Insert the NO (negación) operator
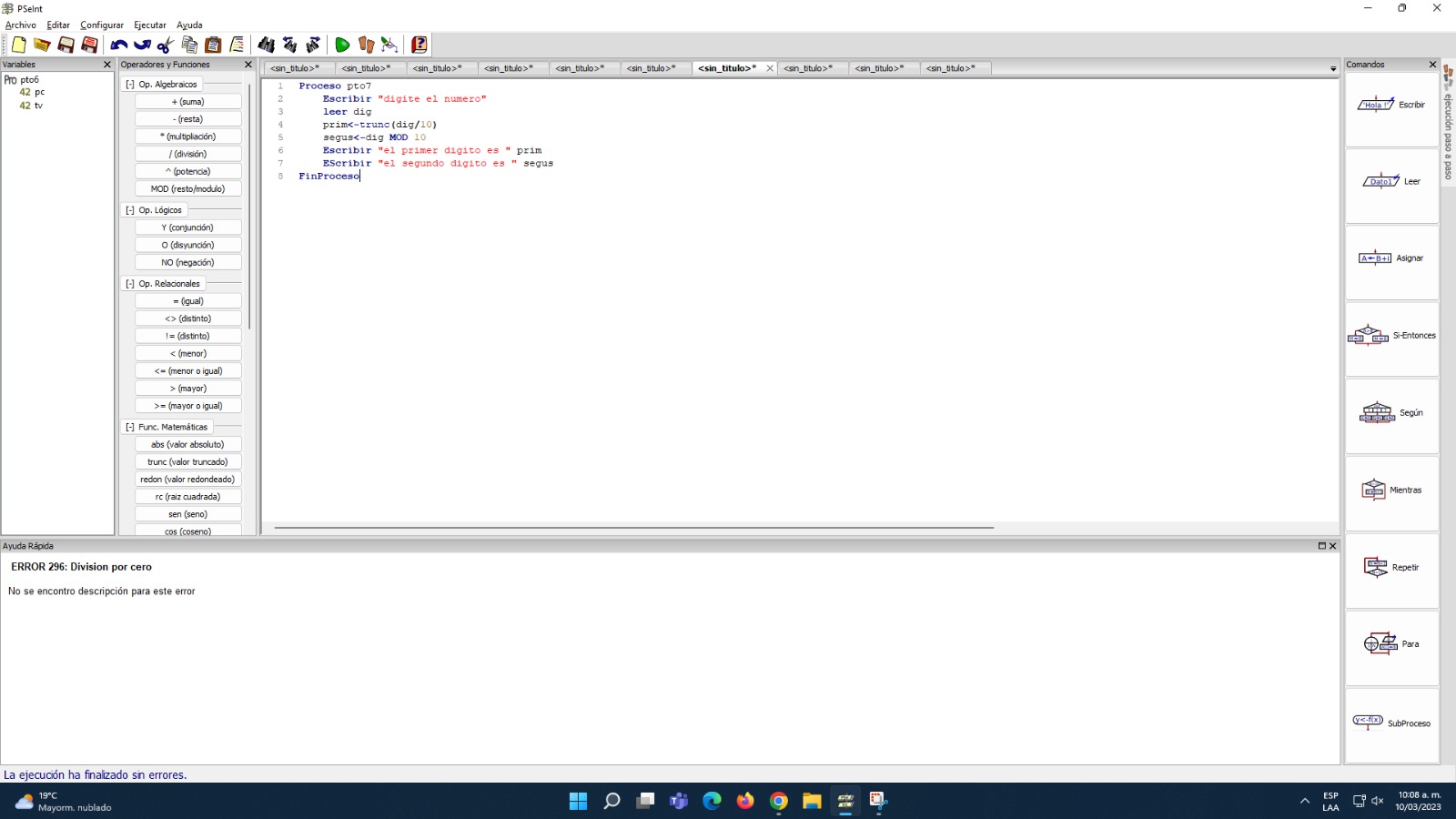1456x819 pixels. [188, 262]
